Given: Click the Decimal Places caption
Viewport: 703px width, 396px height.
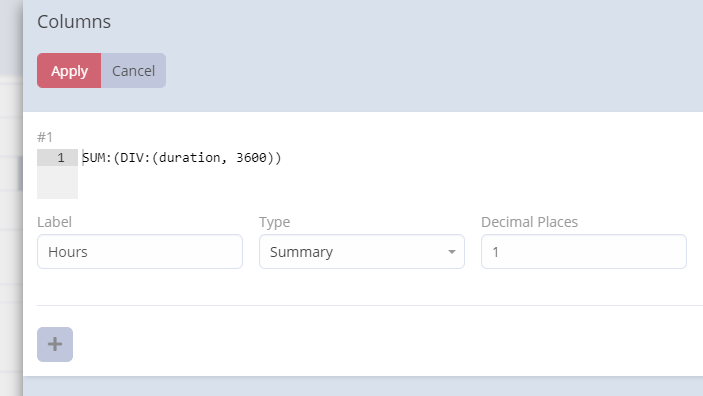Looking at the screenshot, I should click(529, 222).
